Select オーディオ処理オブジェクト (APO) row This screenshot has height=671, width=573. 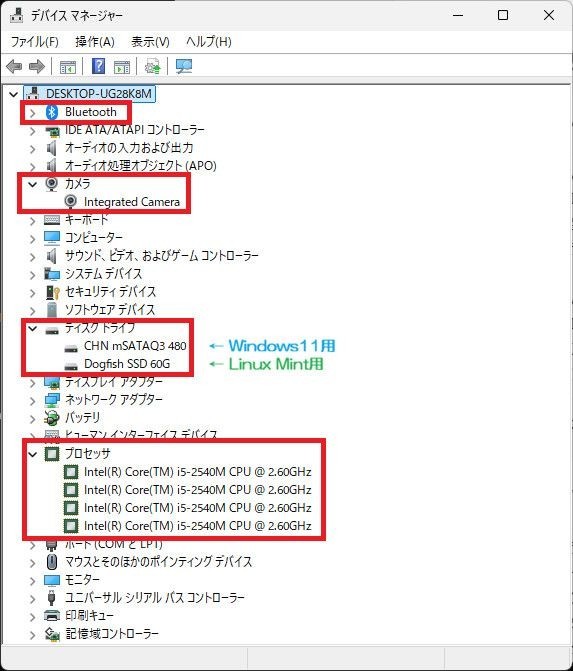tap(140, 166)
